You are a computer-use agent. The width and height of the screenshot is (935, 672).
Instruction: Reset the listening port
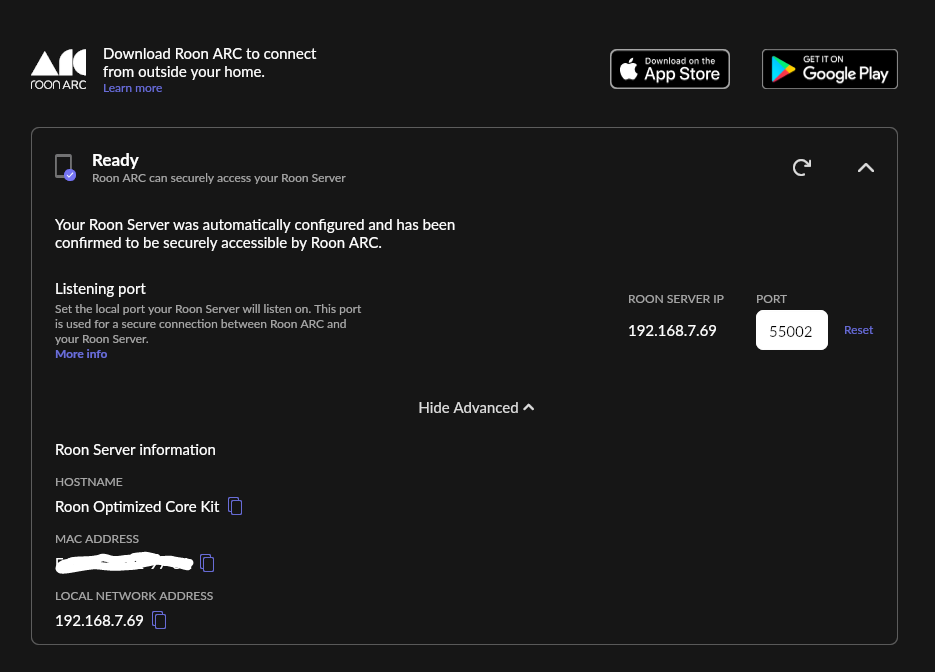coord(858,330)
